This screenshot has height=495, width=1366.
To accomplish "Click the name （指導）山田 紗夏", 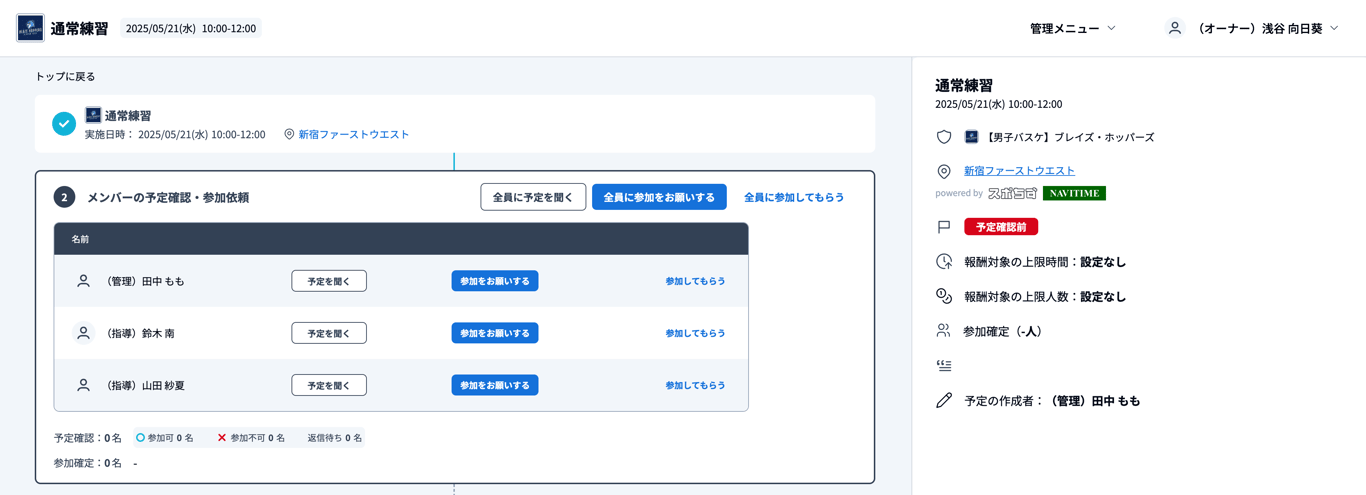I will pyautogui.click(x=144, y=385).
